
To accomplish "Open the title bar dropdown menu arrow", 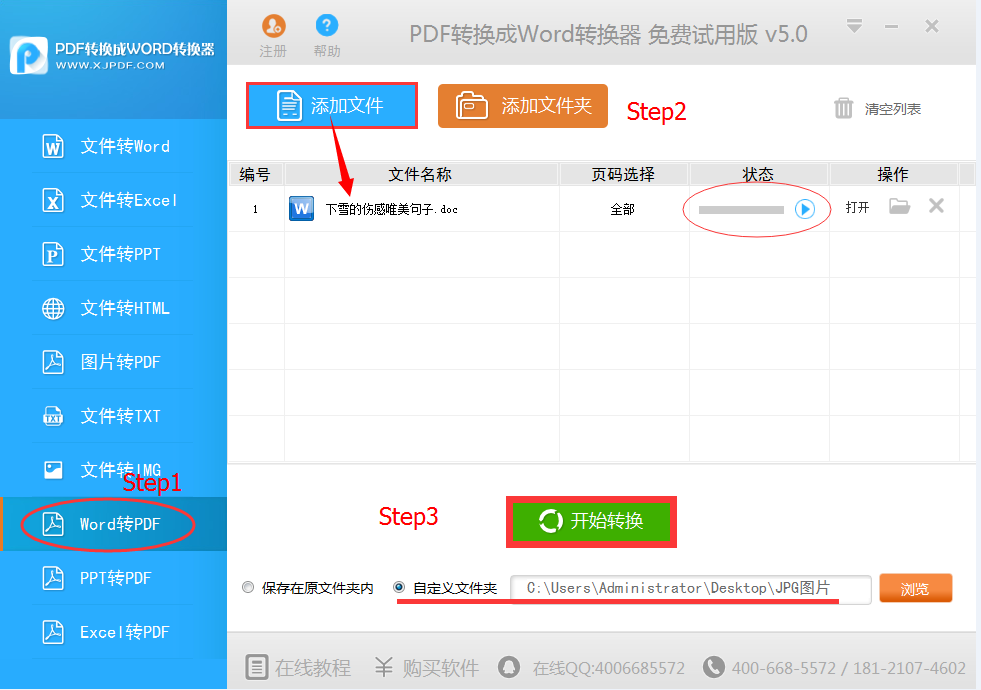I will click(x=853, y=25).
